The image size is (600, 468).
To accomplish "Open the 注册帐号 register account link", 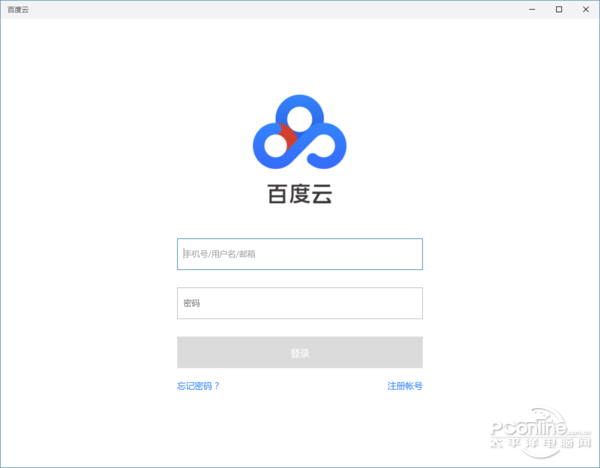I will [405, 386].
